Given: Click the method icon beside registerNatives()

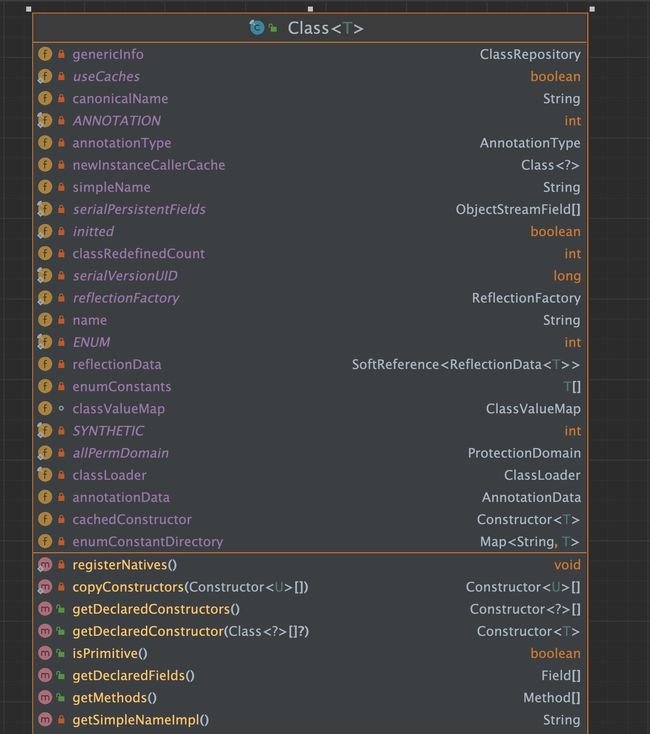Looking at the screenshot, I should coord(44,565).
